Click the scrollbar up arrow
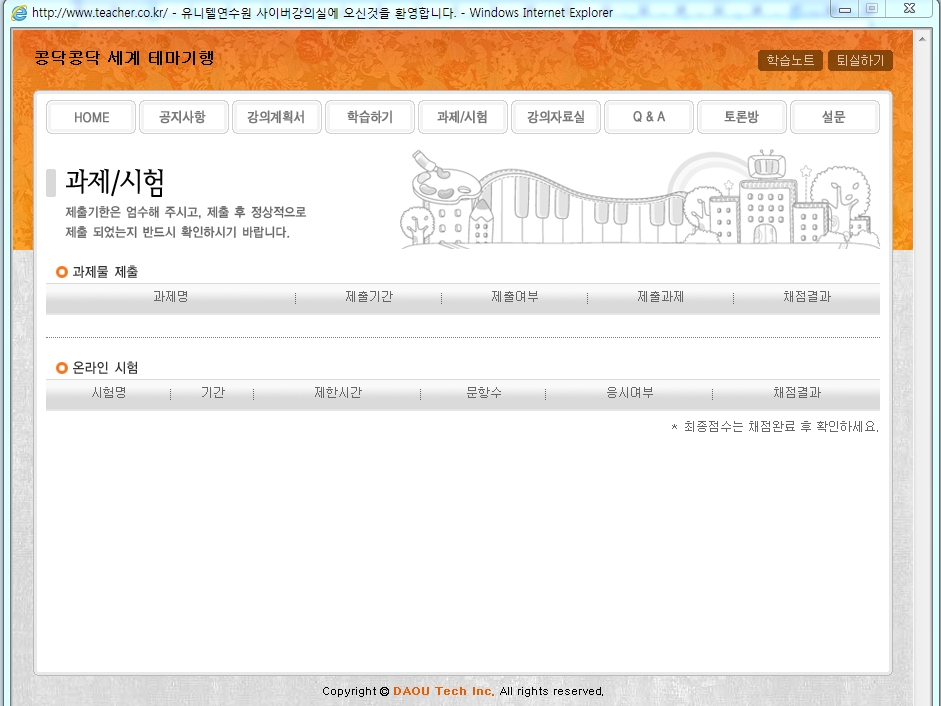This screenshot has width=941, height=706. [922, 39]
